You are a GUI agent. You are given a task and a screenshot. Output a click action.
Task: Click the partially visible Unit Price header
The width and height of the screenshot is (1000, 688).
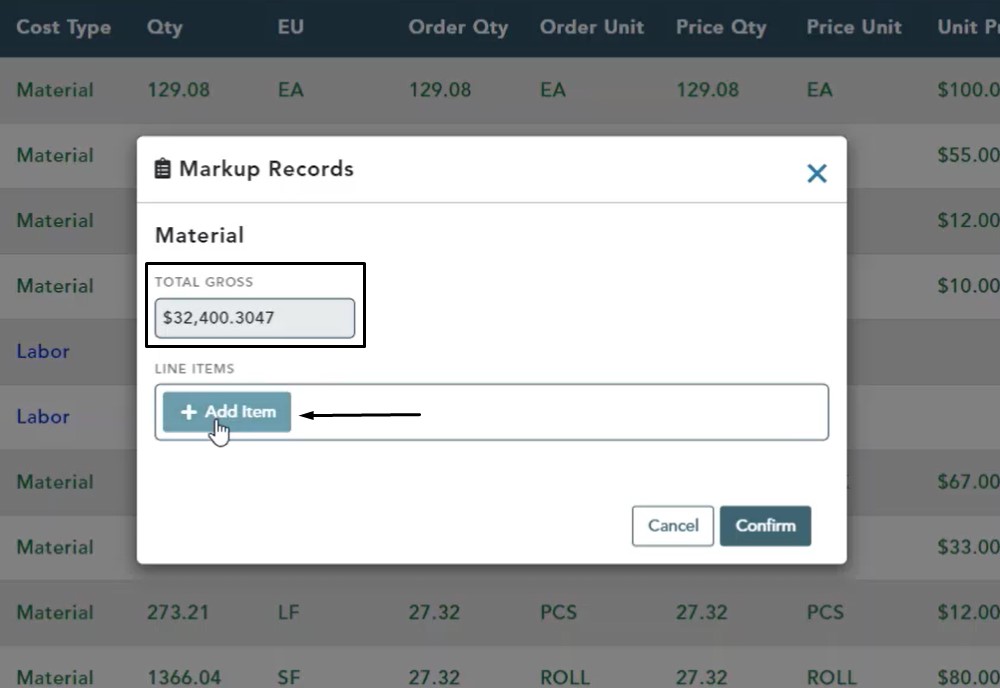coord(967,27)
